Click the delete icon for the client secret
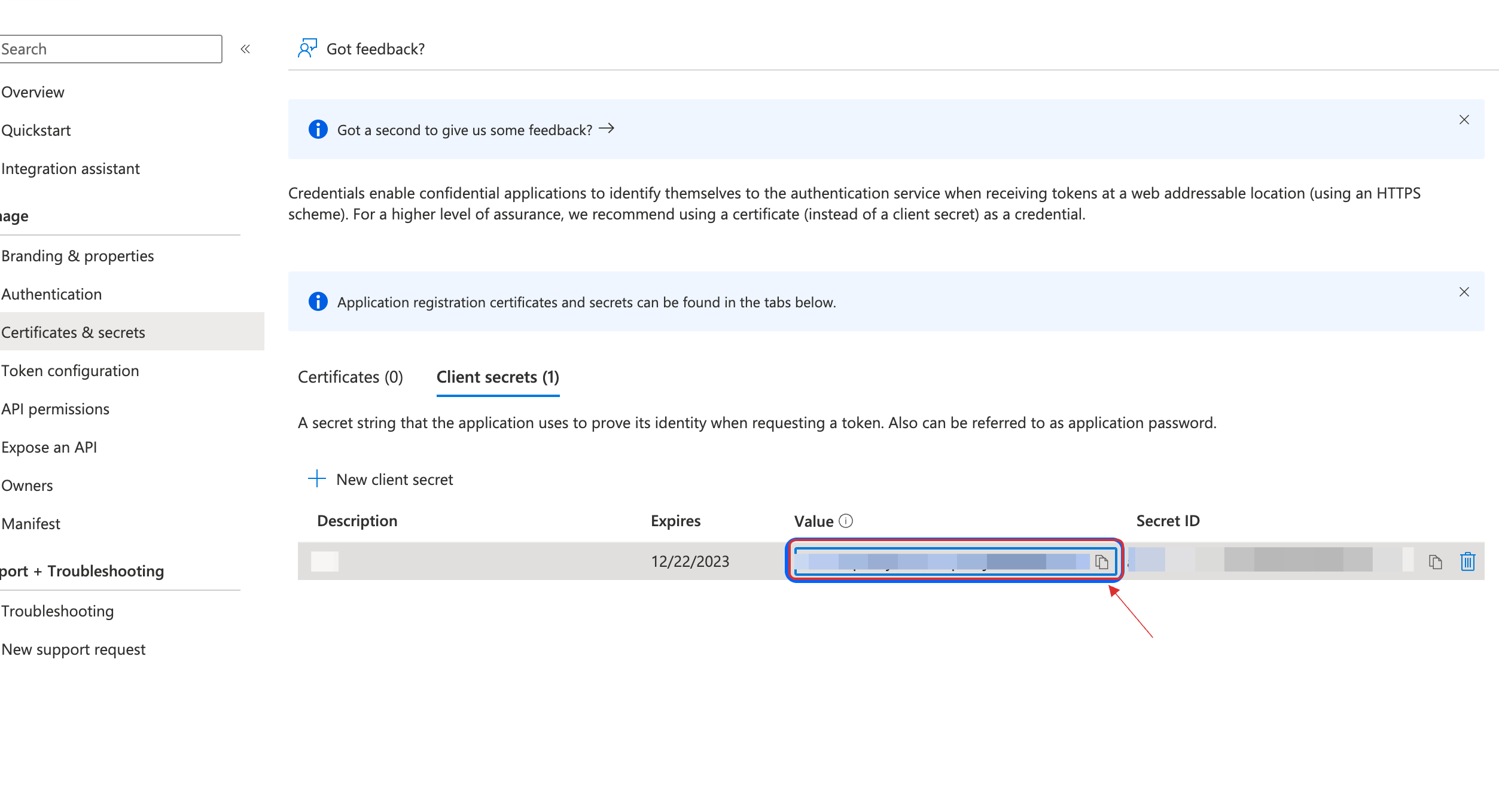The height and width of the screenshot is (812, 1499). point(1467,560)
